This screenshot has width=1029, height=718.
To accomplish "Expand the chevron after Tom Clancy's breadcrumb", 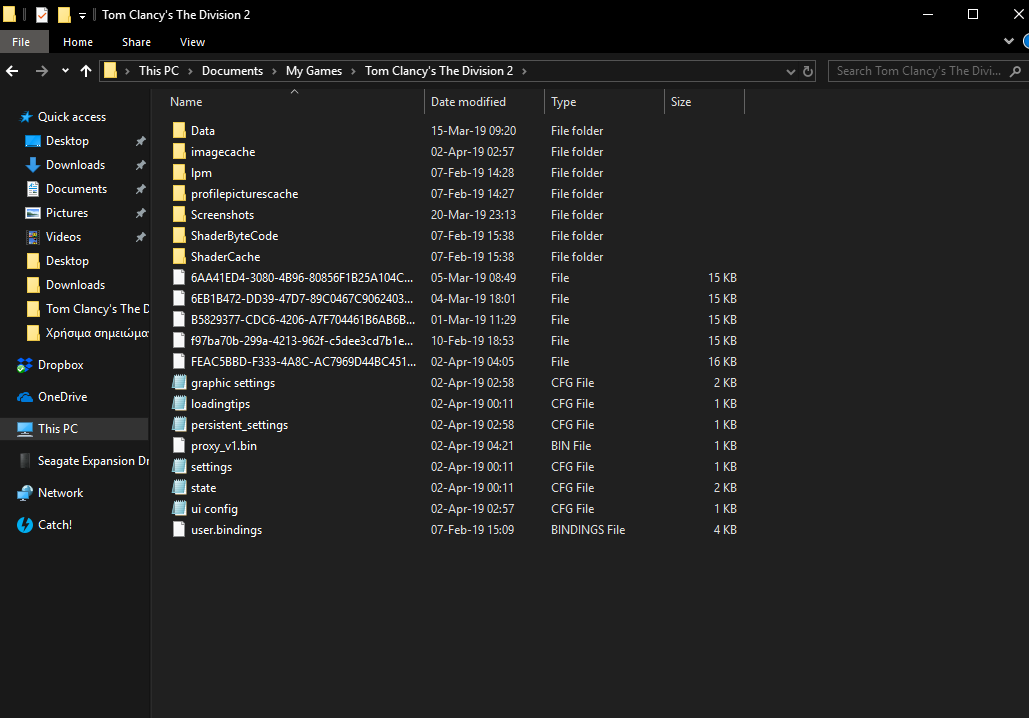I will pyautogui.click(x=524, y=72).
